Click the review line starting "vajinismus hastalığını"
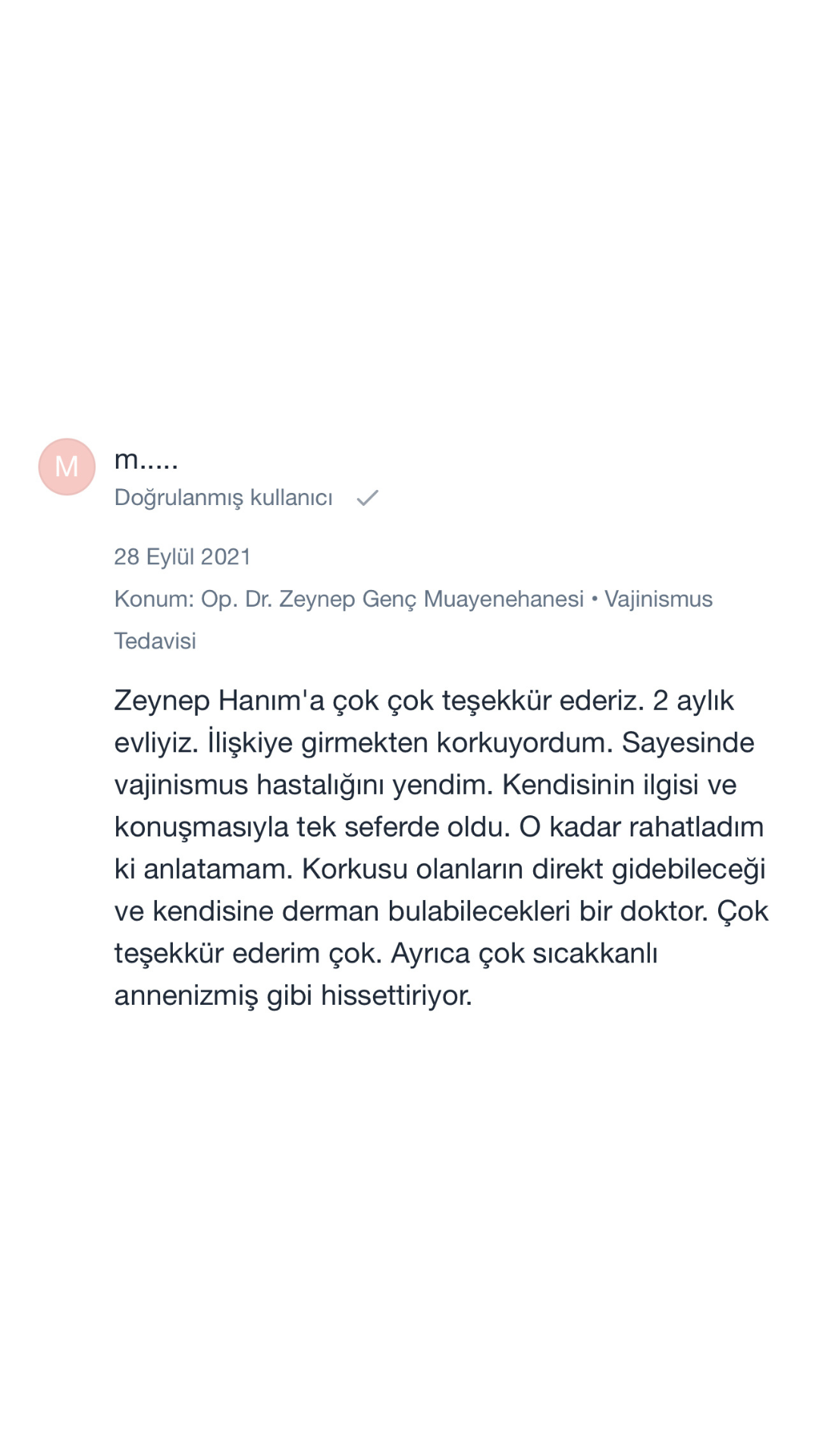819x1456 pixels. pos(425,785)
